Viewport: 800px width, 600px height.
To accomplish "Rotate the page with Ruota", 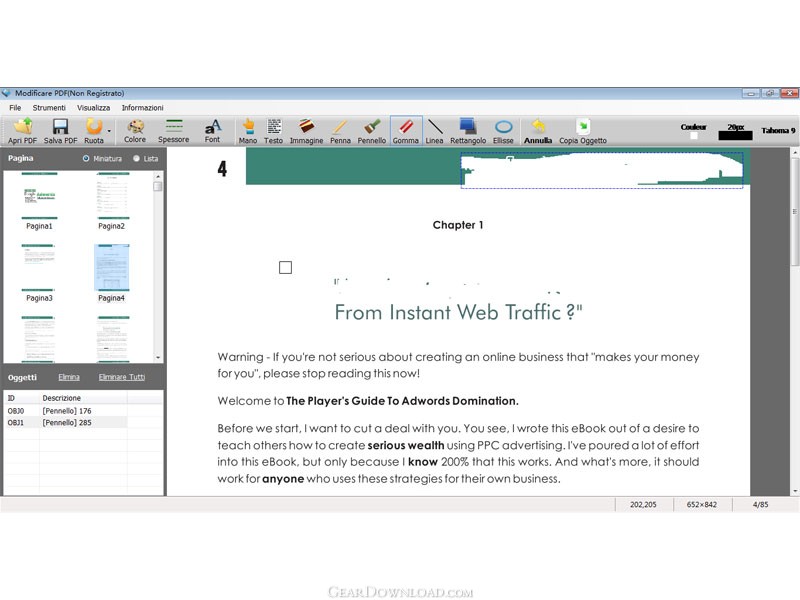I will (x=94, y=131).
